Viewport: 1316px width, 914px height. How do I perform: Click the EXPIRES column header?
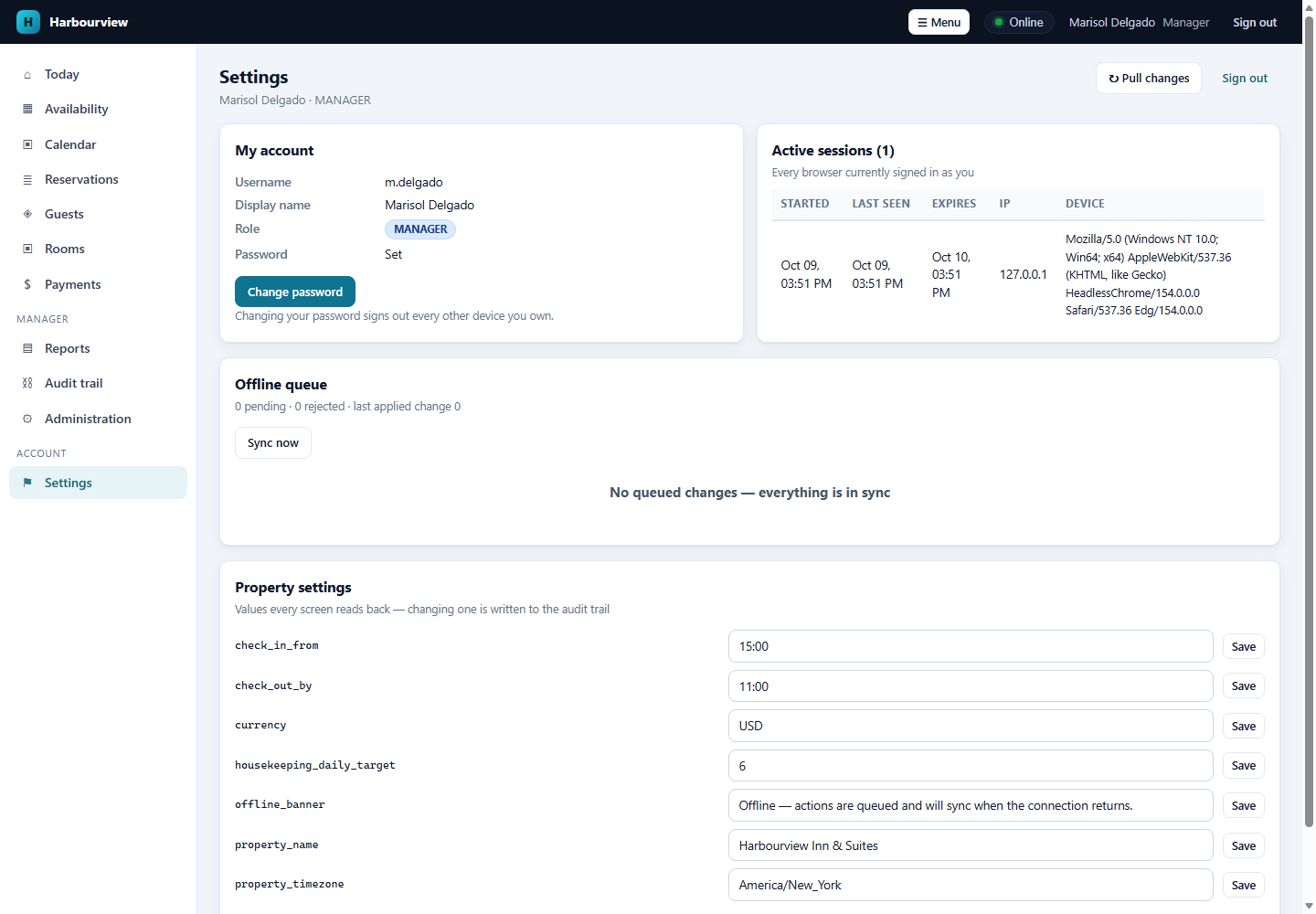[x=954, y=204]
